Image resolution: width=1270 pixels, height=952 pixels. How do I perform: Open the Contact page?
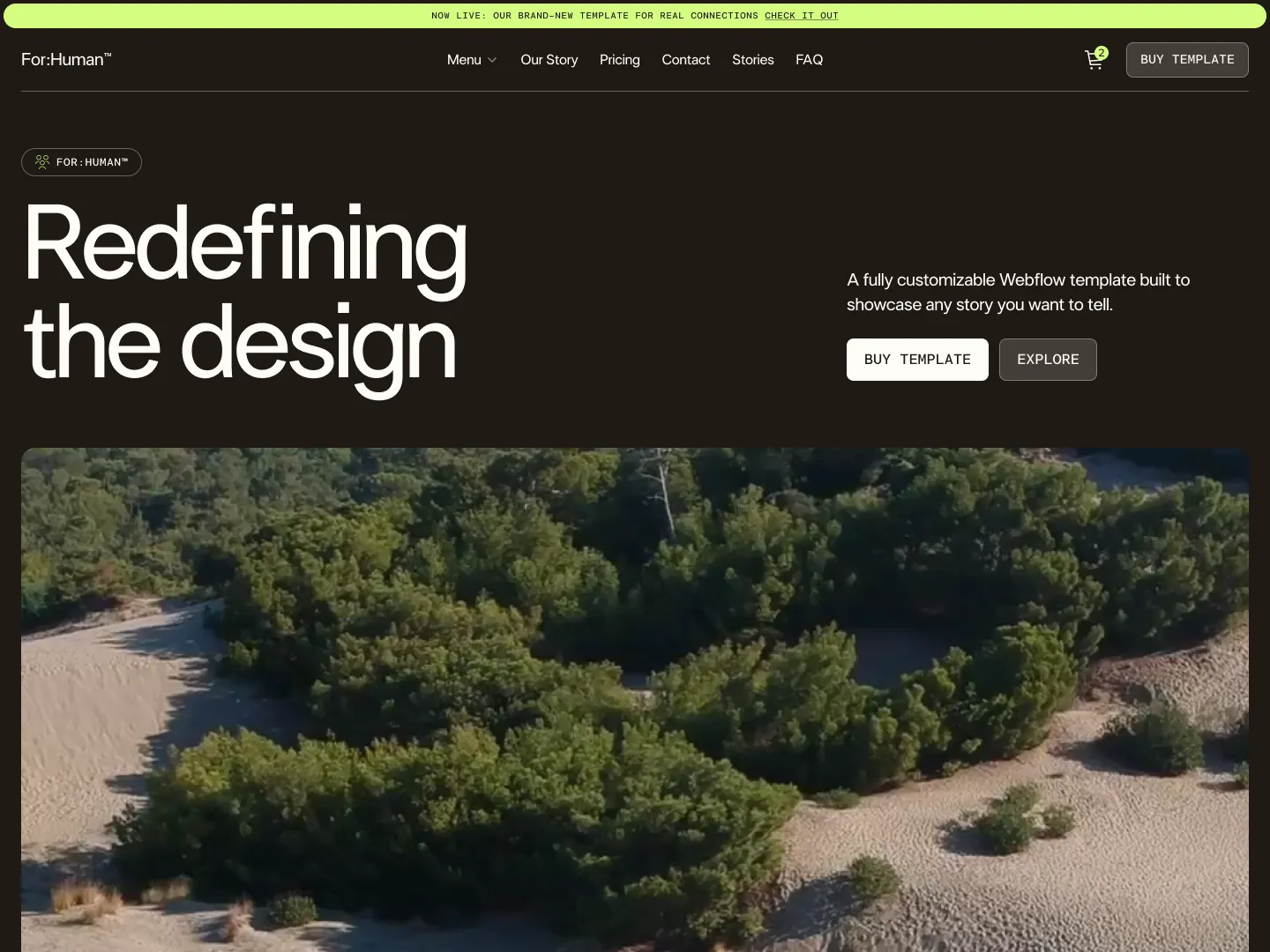coord(686,60)
